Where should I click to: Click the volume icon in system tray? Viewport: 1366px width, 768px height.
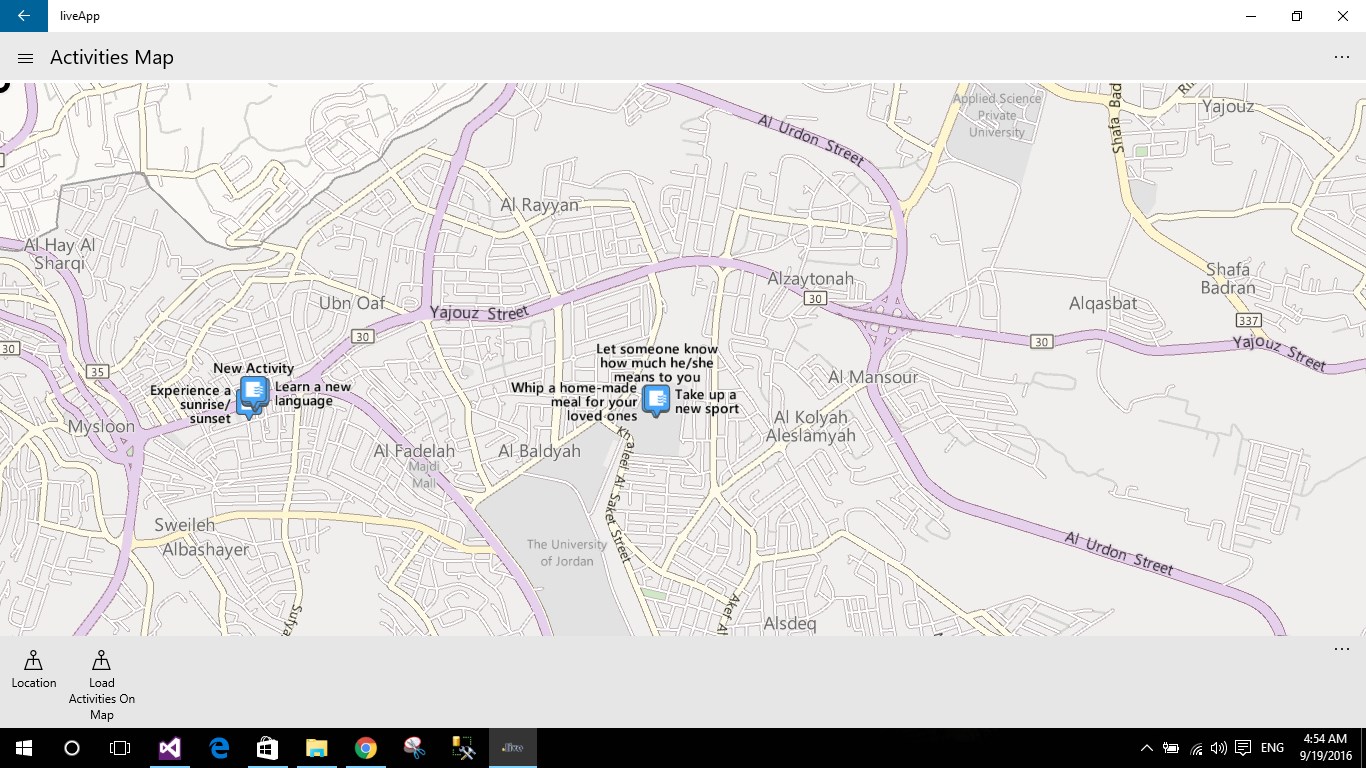[x=1218, y=748]
